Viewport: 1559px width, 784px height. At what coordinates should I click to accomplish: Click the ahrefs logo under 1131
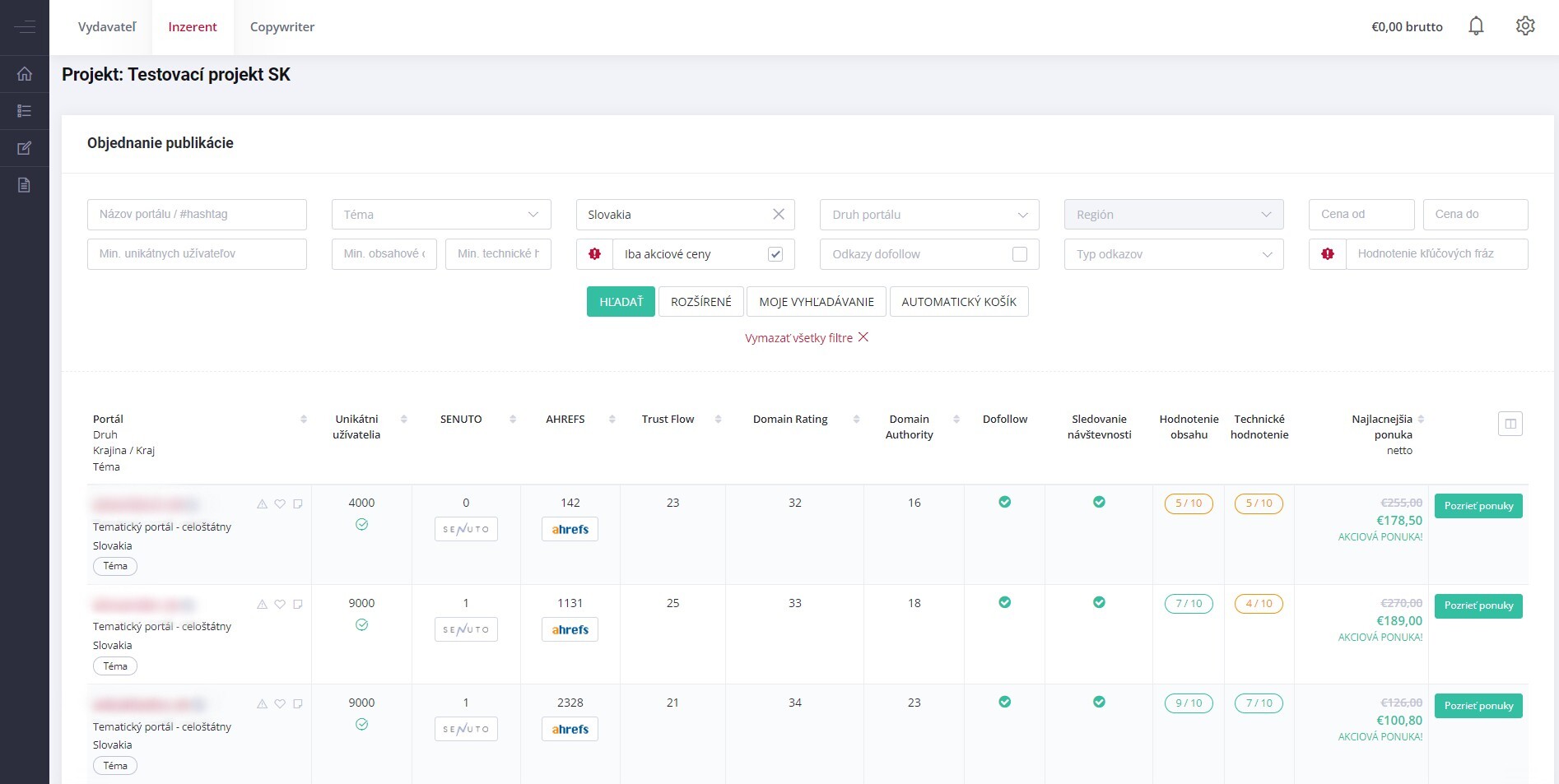570,629
